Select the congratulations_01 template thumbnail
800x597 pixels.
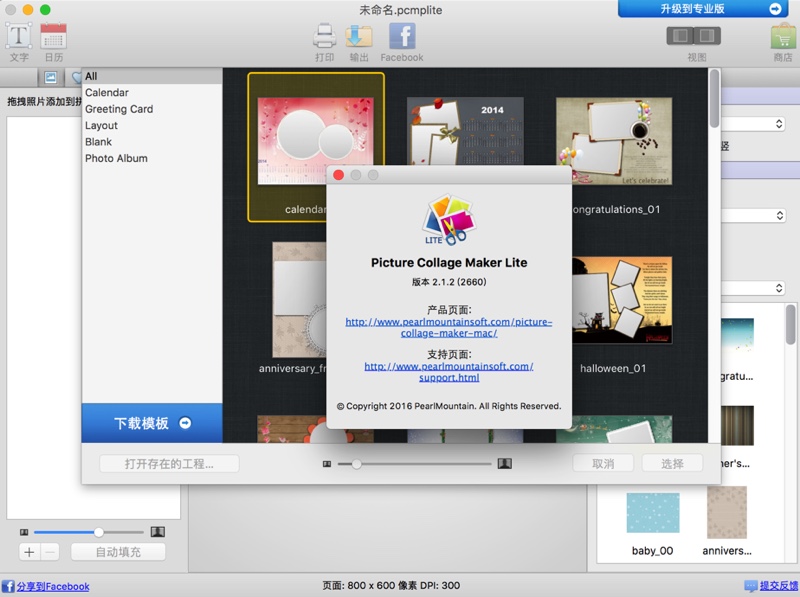[614, 141]
